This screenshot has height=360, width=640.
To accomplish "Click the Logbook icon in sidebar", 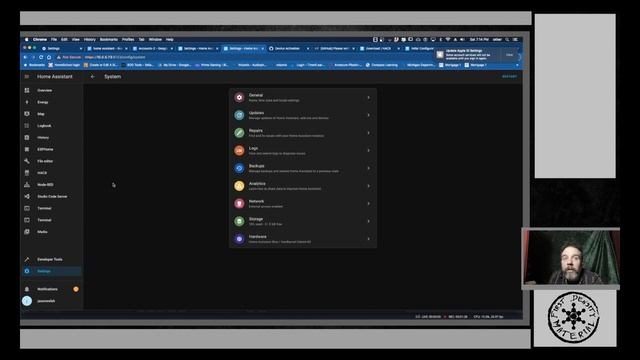I will (27, 126).
